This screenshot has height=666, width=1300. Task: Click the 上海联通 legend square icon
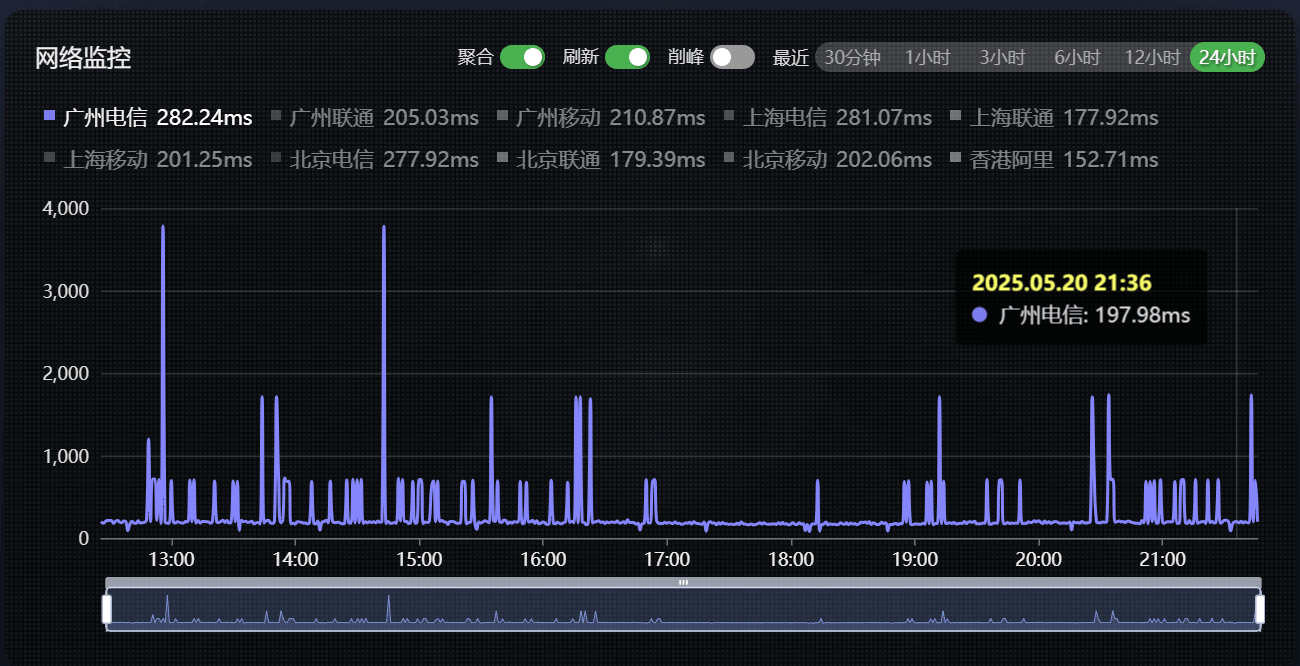(x=956, y=117)
